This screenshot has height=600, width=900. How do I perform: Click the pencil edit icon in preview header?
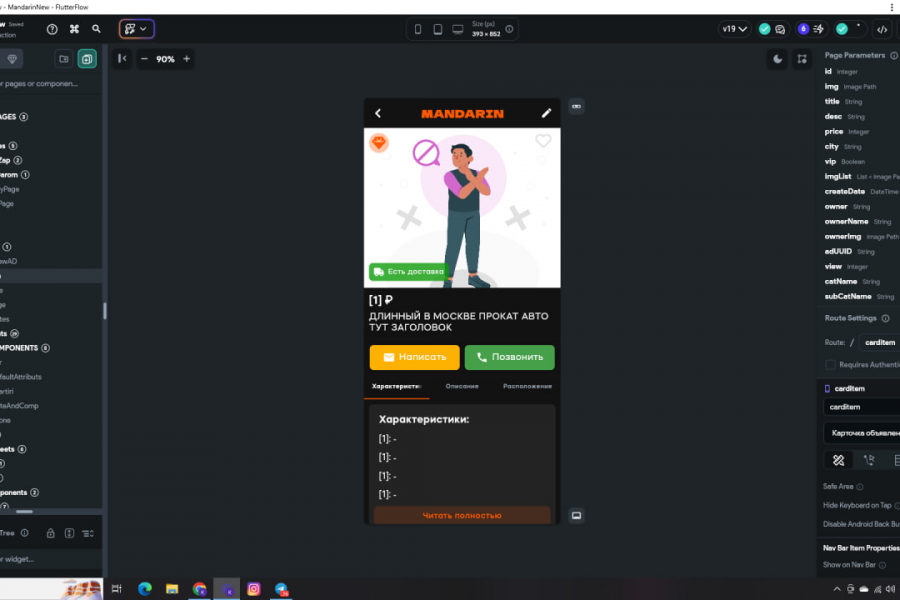coord(546,113)
